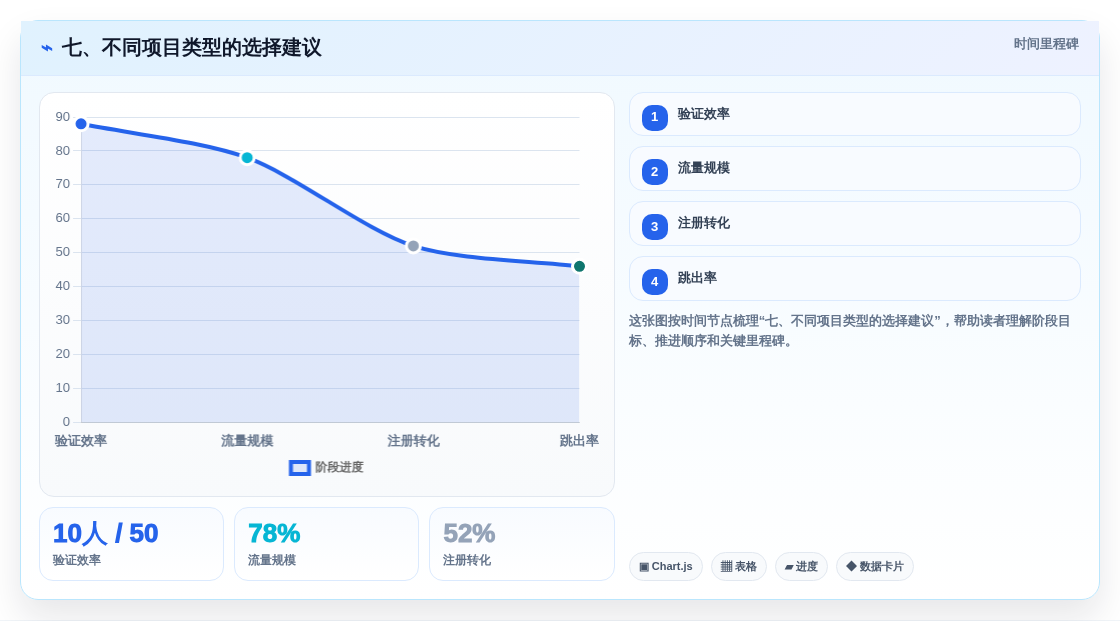Toggle the 阶段进度 legend swatch
This screenshot has height=621, width=1120.
coord(299,468)
